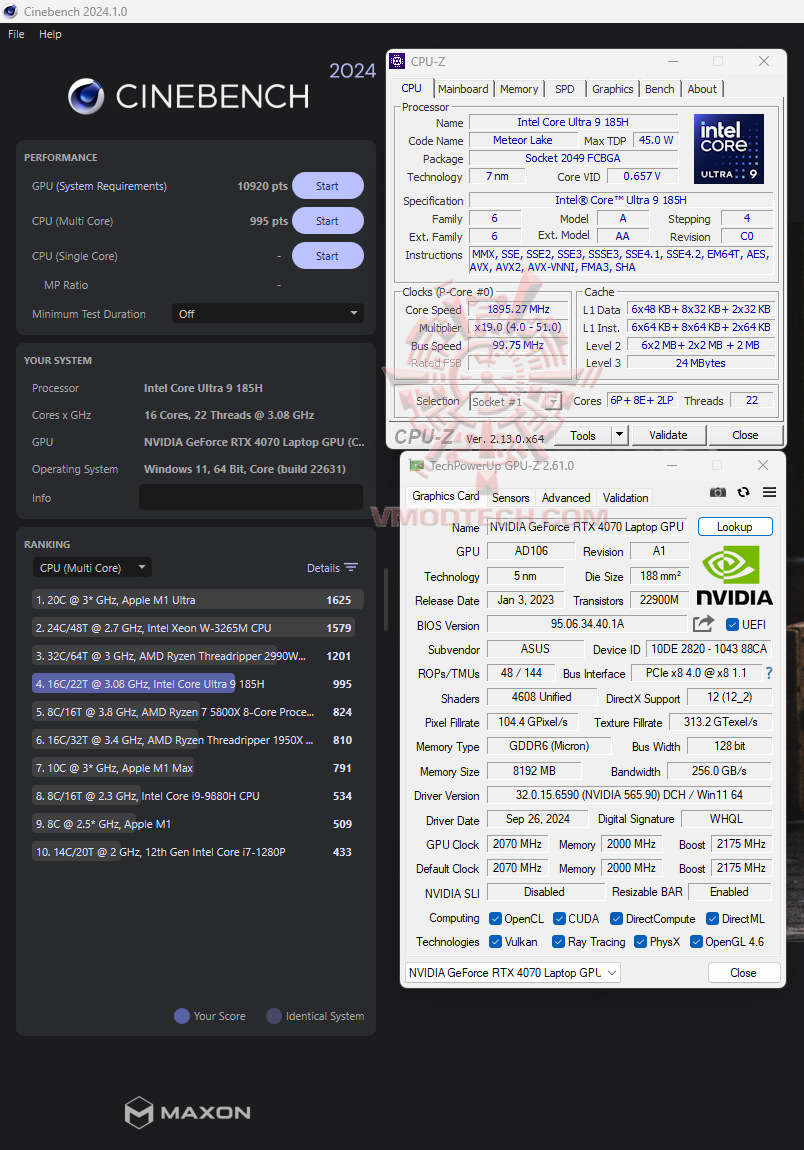Switch to the Sensors tab in GPU-Z
The width and height of the screenshot is (804, 1150).
pos(510,497)
